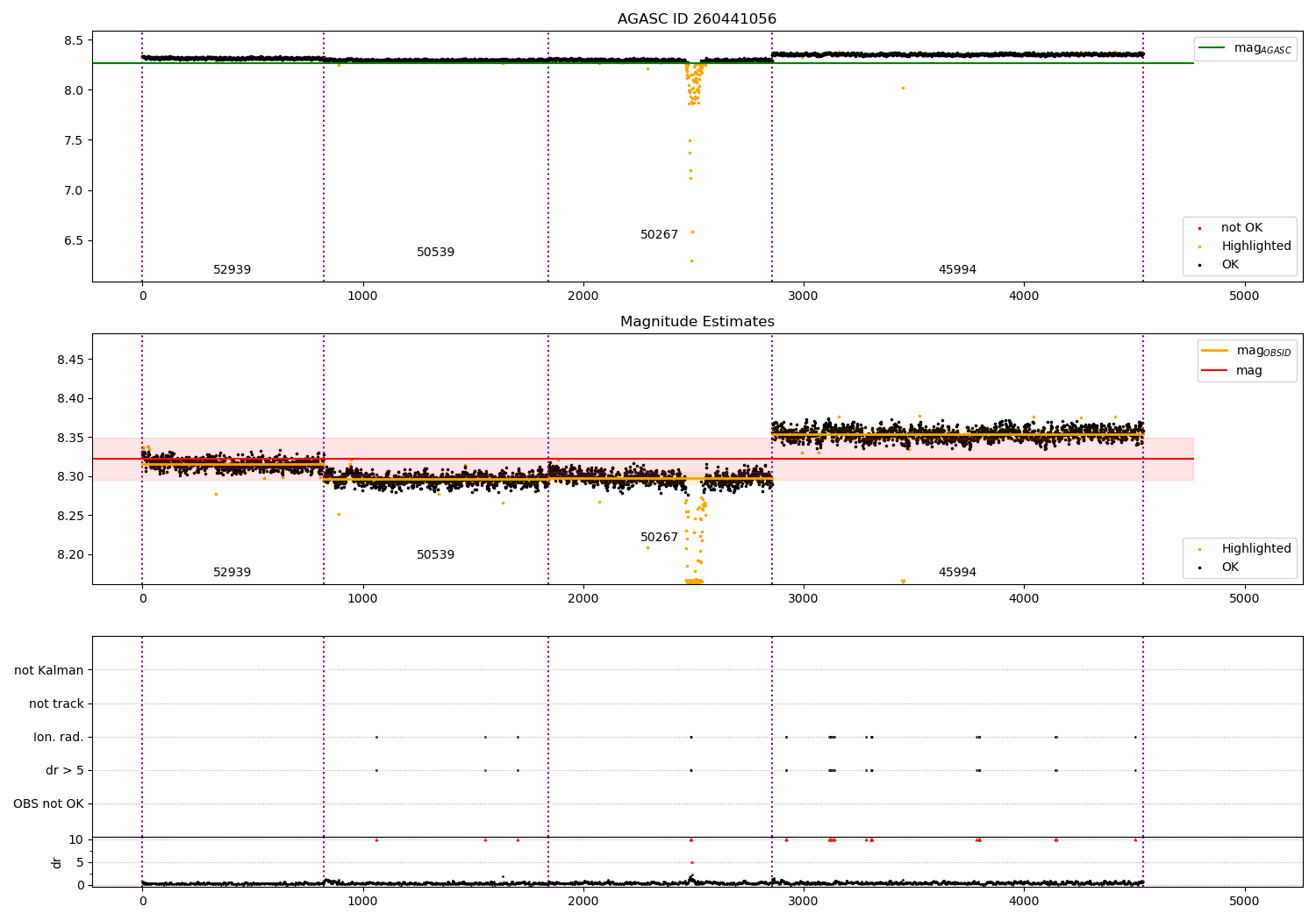1316x921 pixels.
Task: Click y-axis tick 6.5 in AGASC ID plot
Action: 74,240
